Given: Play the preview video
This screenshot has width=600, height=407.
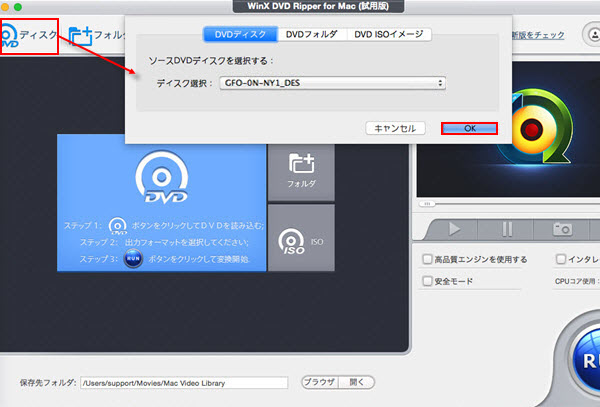Looking at the screenshot, I should point(454,229).
